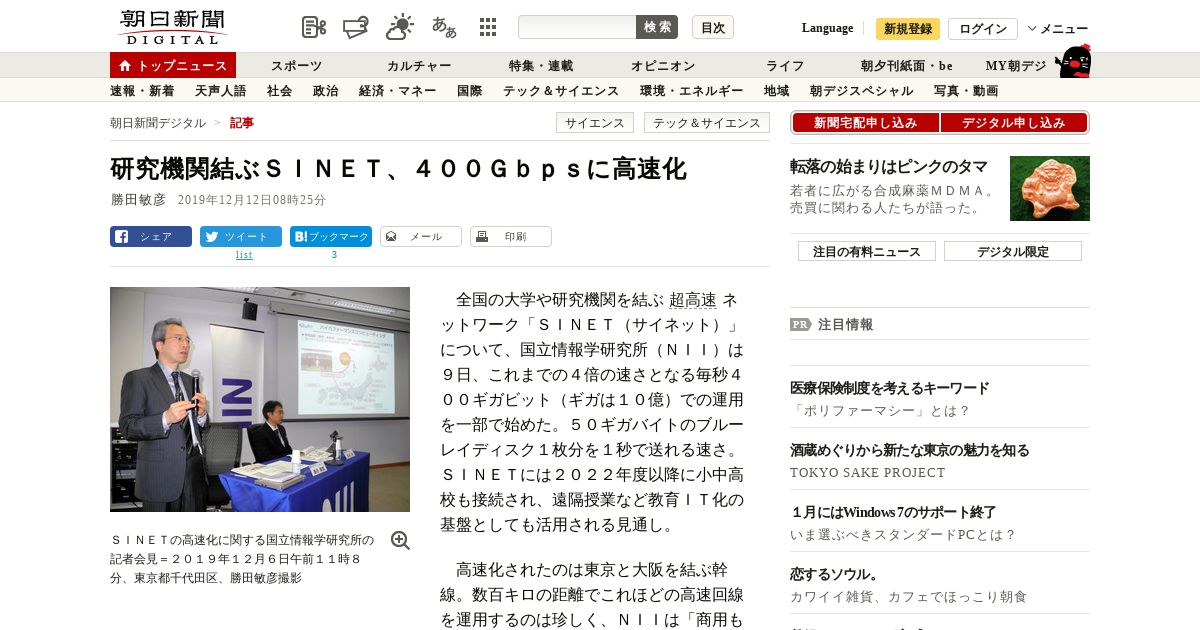Click the PR badge beside 注目情報

(800, 324)
